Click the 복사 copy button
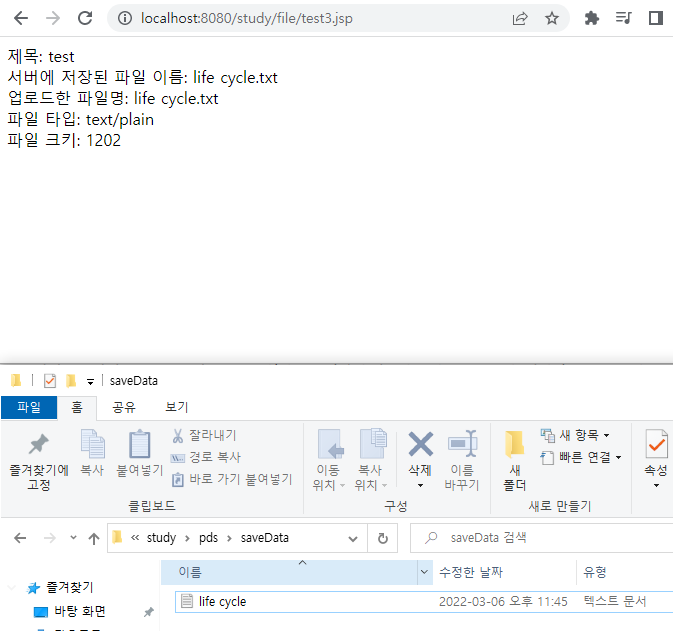Viewport: 673px width, 631px height. click(x=92, y=453)
